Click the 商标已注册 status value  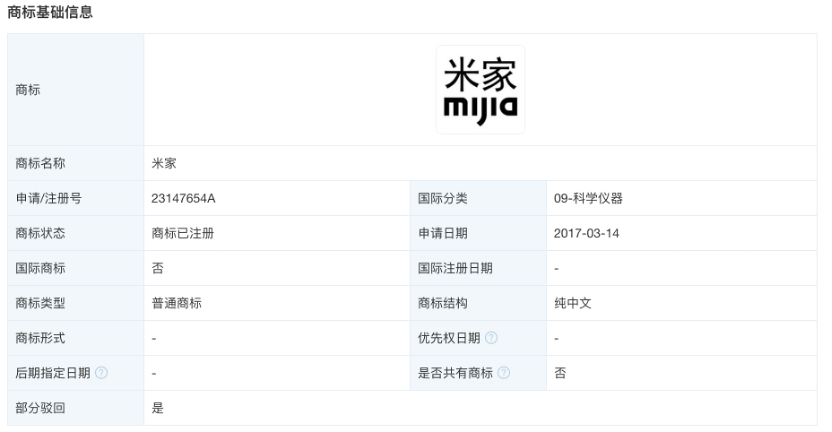coord(183,233)
